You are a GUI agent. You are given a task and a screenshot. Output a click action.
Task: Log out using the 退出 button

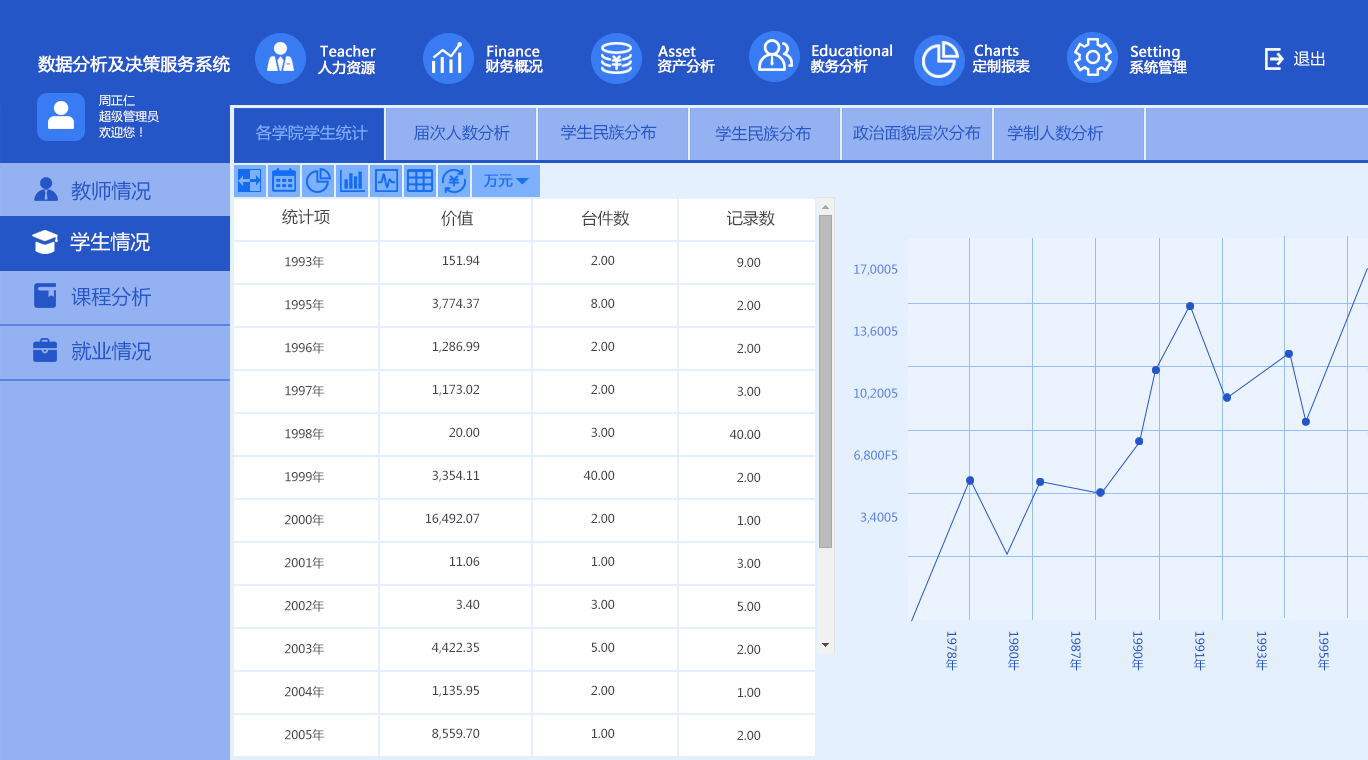pos(1296,59)
